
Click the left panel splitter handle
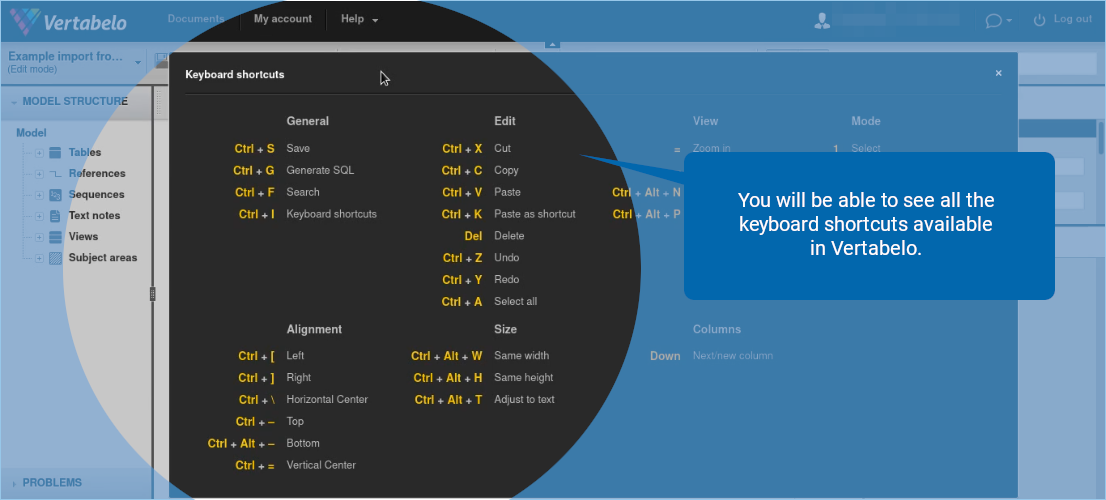click(152, 294)
